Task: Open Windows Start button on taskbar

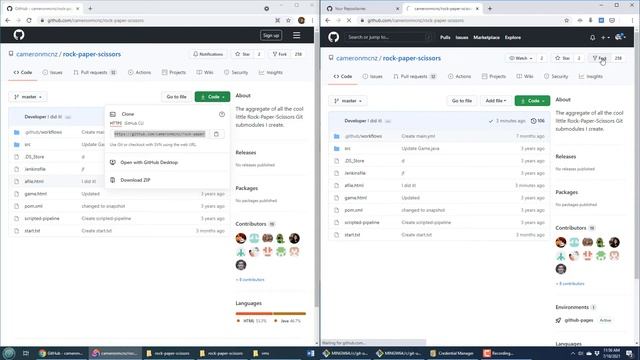Action: pos(9,353)
